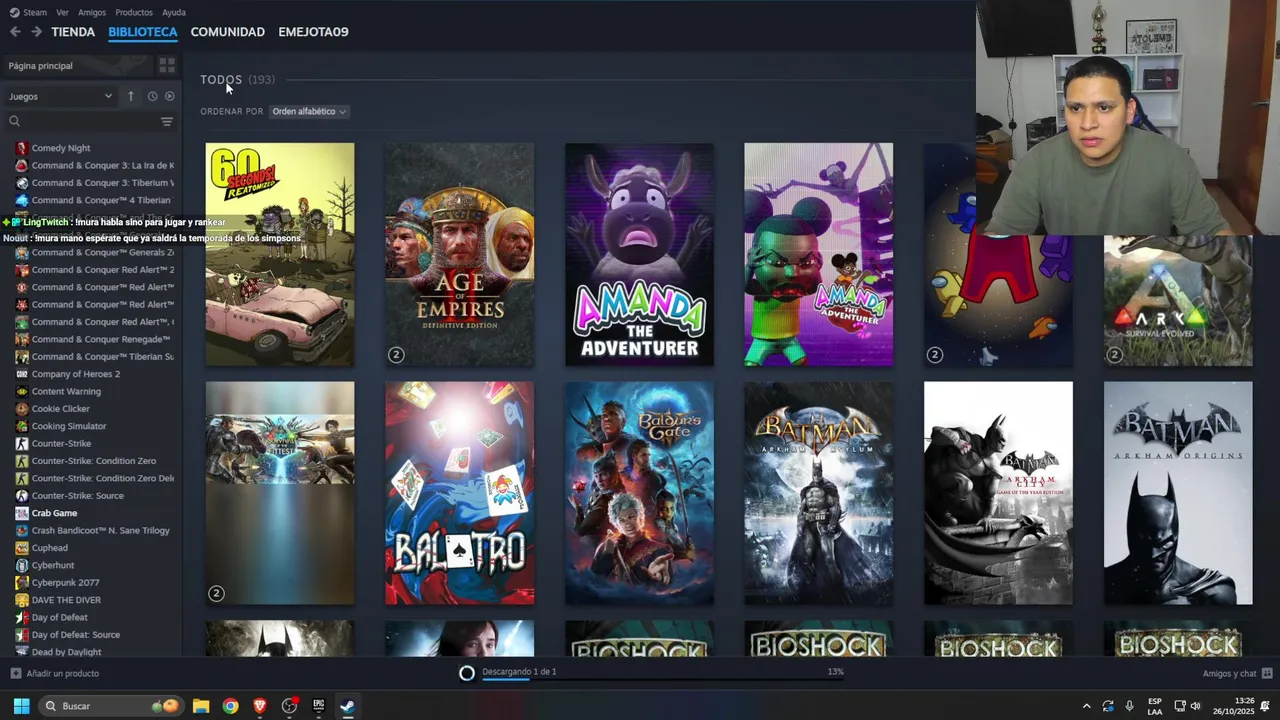Open the Batman Arkham Origins cover

[x=1178, y=493]
